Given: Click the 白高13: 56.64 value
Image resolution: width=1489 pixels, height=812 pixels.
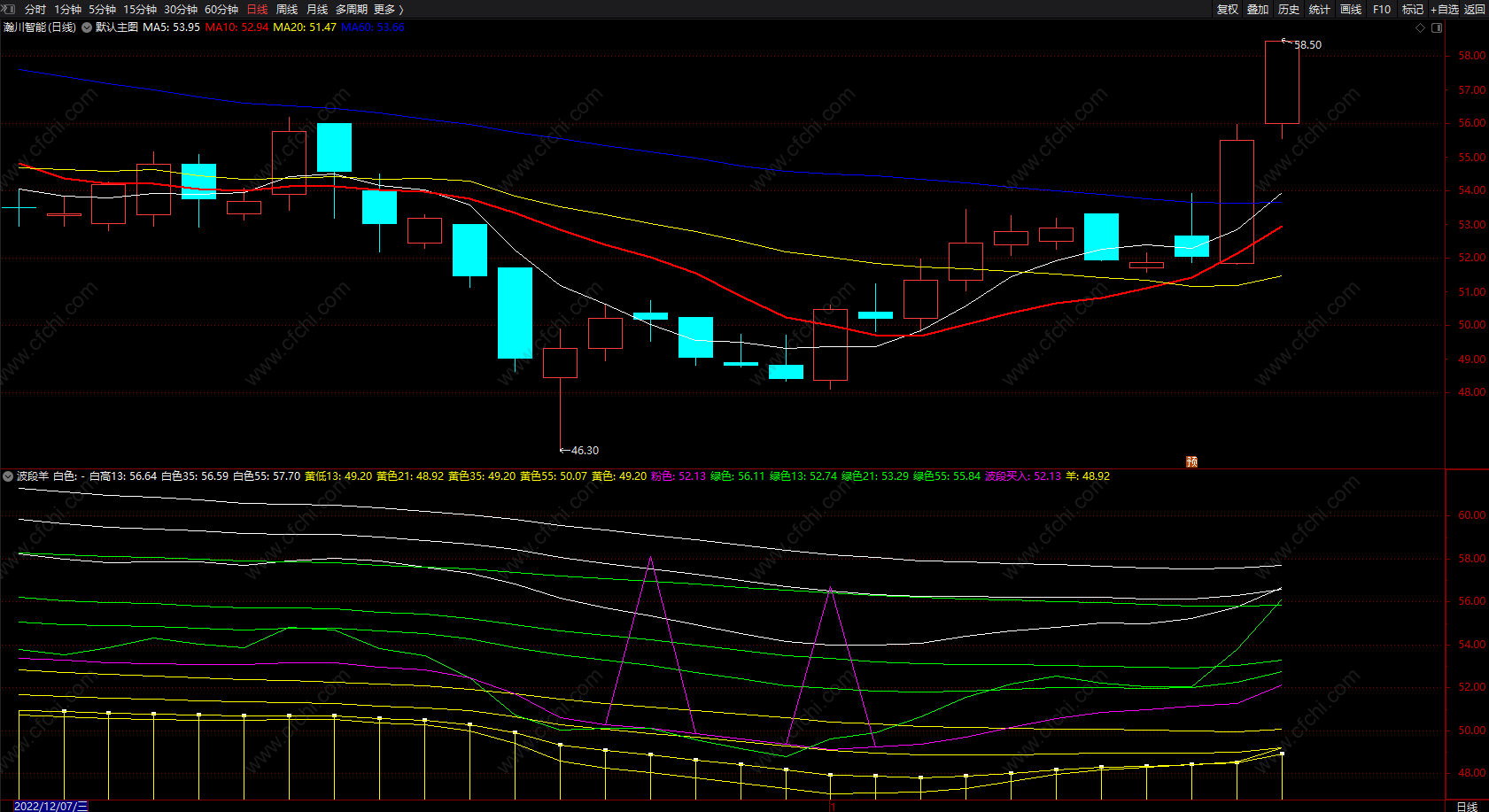Looking at the screenshot, I should pos(123,476).
